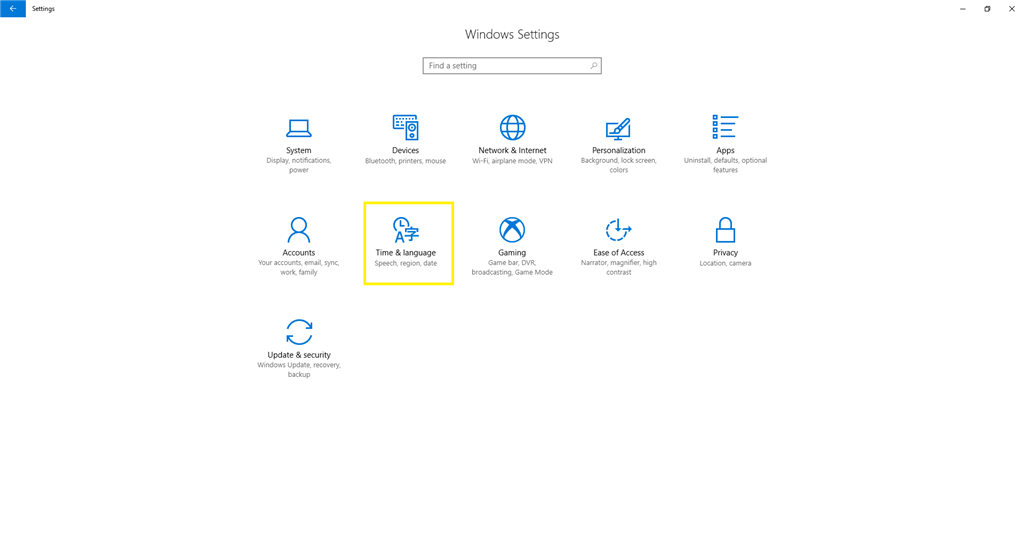
Task: Click "Narrator, magnifier, high contrast" description
Action: click(x=618, y=267)
